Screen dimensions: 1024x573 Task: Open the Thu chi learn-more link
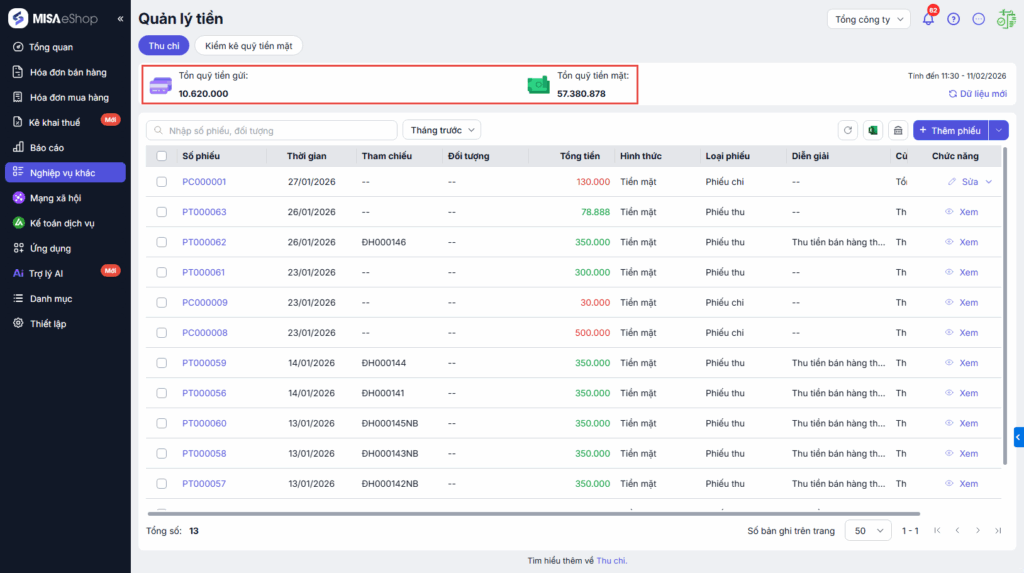pyautogui.click(x=611, y=560)
